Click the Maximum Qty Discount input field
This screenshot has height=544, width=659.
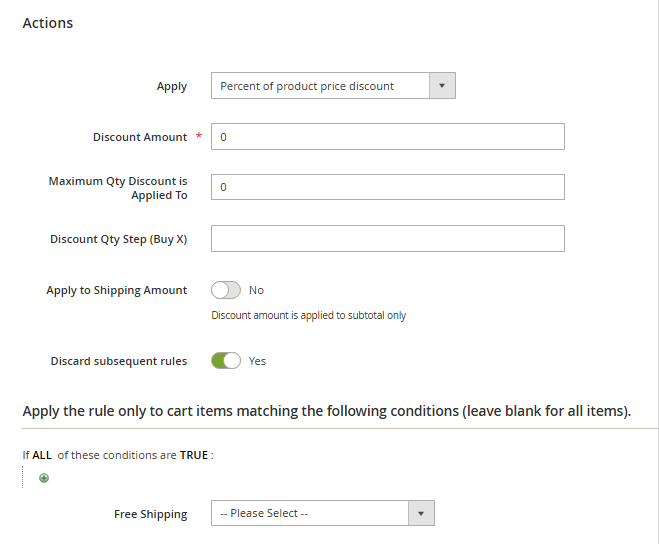[x=387, y=187]
